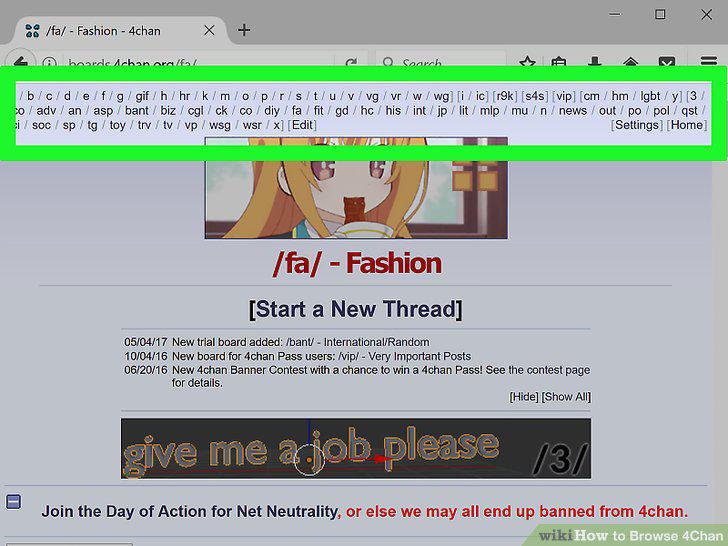Click the address bar URL
The height and width of the screenshot is (546, 728).
click(132, 62)
